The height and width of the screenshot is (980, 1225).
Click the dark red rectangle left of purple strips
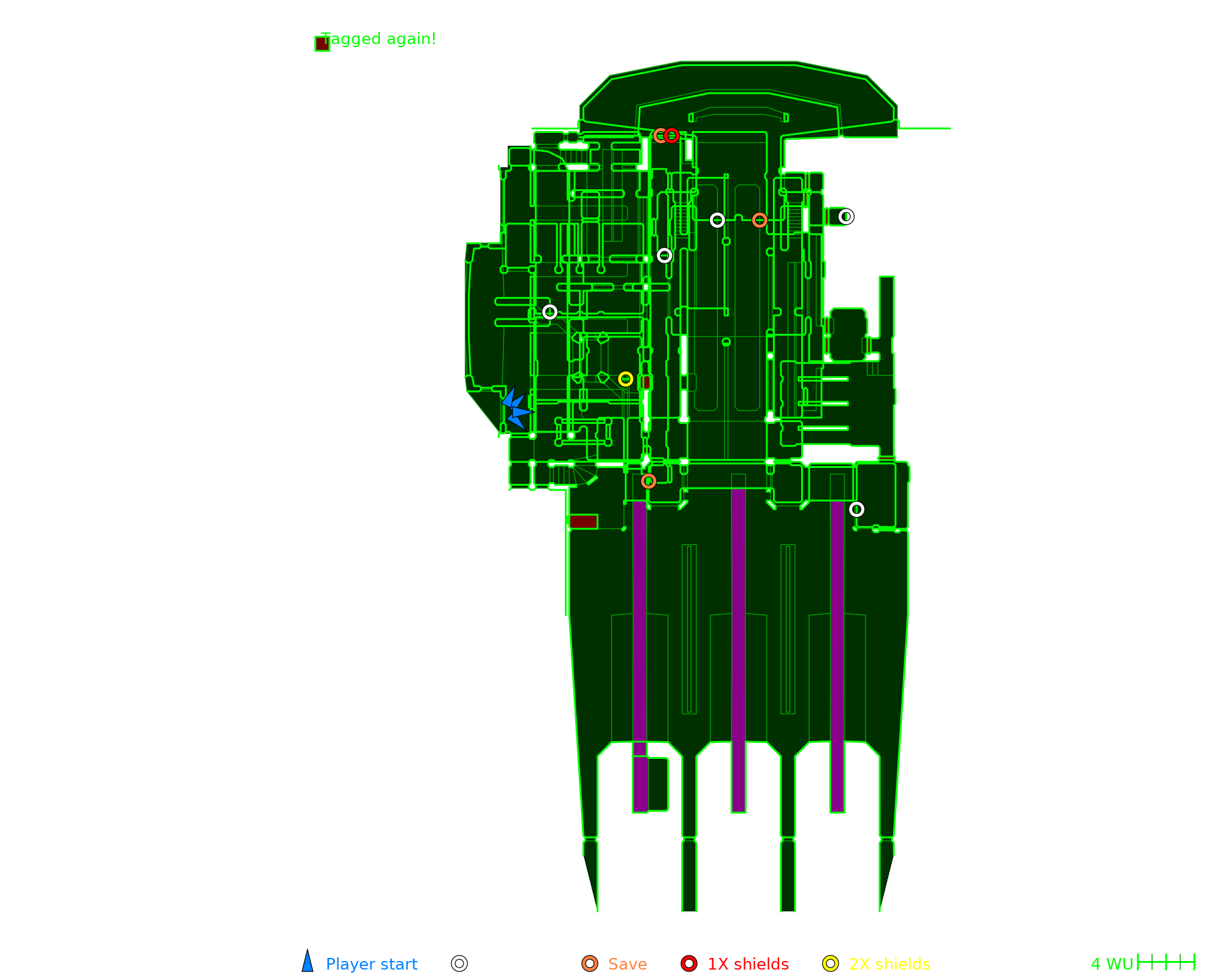pyautogui.click(x=583, y=522)
